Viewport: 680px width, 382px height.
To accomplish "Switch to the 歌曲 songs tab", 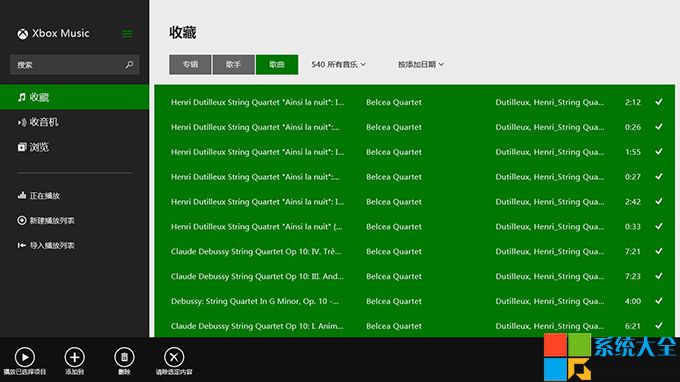I will tap(277, 65).
